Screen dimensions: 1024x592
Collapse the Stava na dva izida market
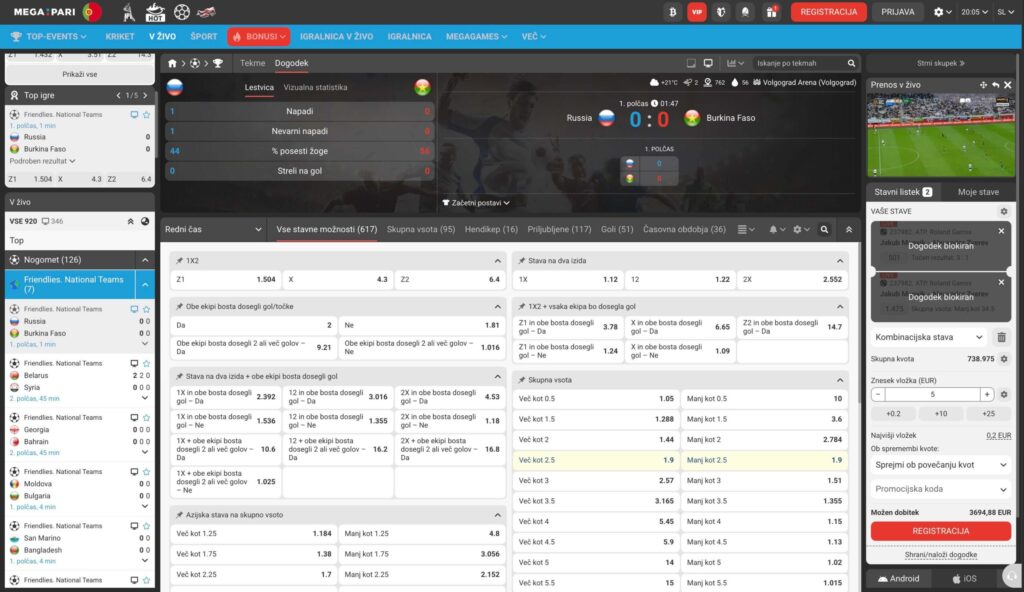(840, 261)
